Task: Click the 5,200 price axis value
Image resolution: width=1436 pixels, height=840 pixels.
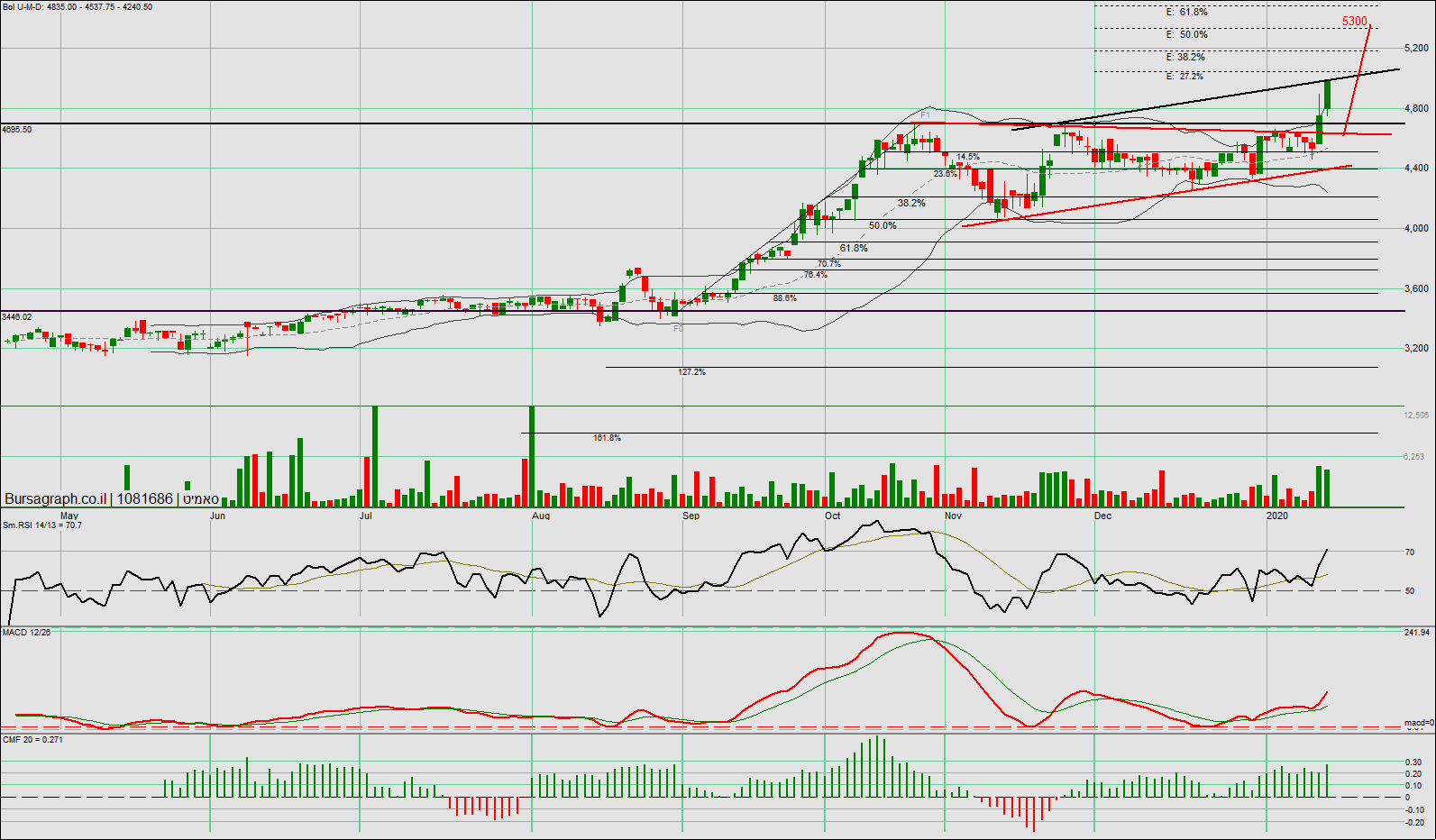Action: pyautogui.click(x=1416, y=49)
